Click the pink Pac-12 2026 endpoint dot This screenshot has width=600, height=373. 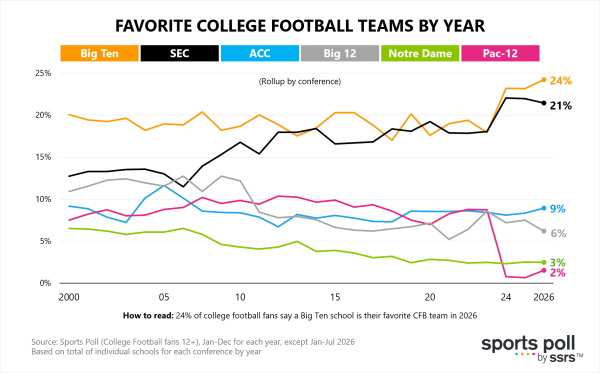coord(544,270)
